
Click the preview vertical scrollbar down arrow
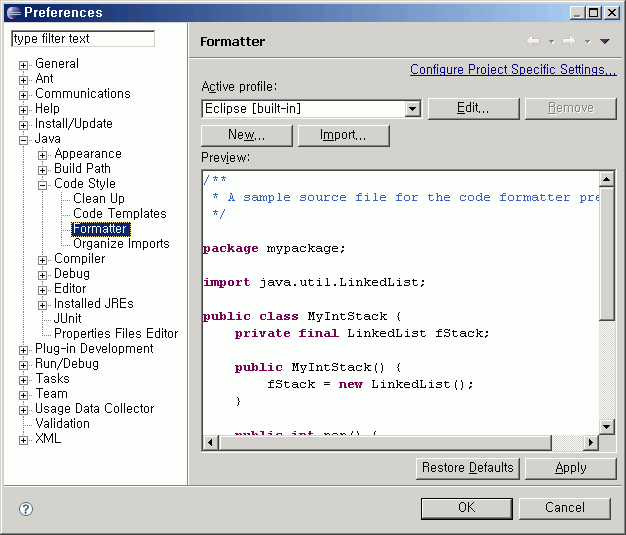pyautogui.click(x=606, y=427)
